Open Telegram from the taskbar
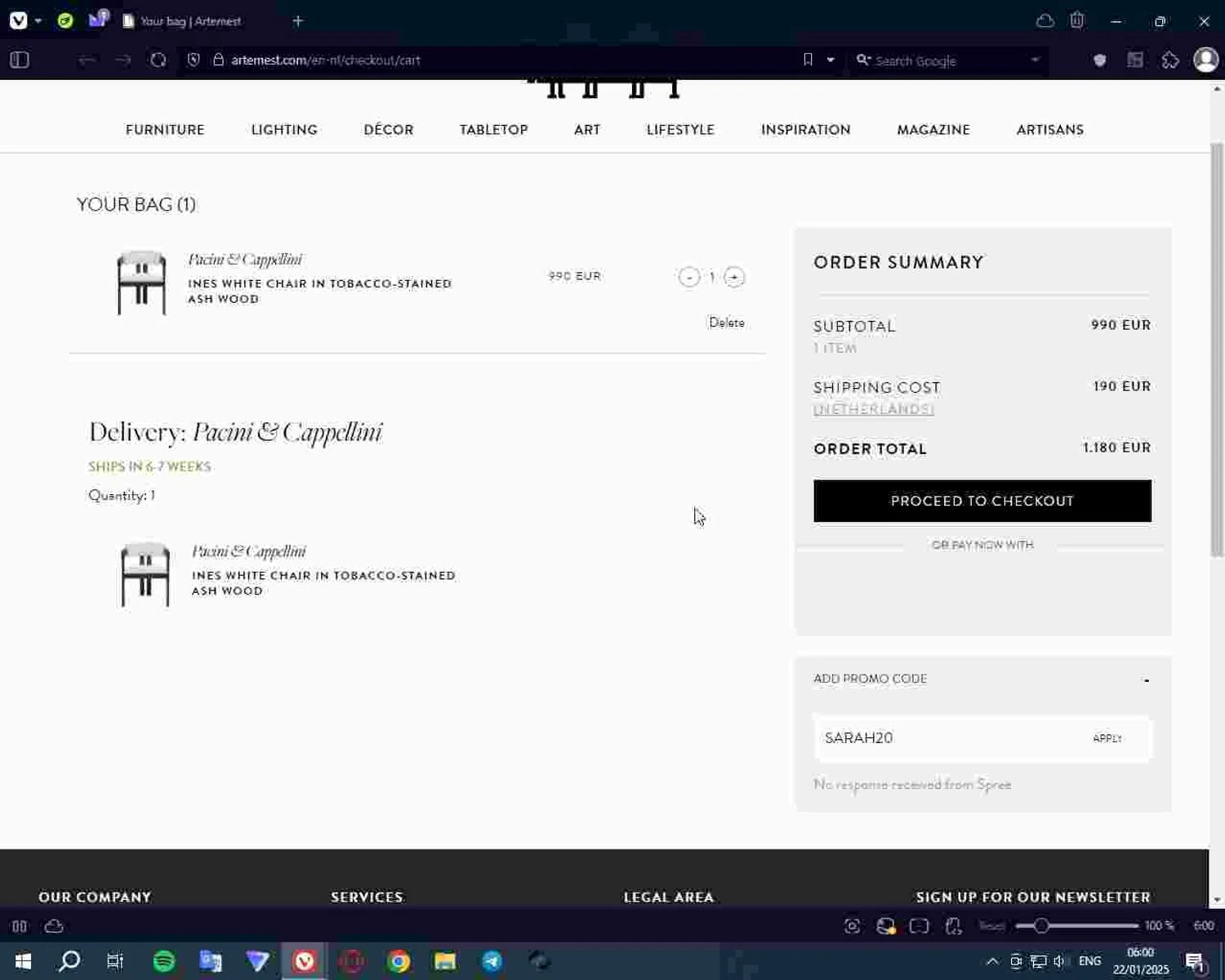This screenshot has height=980, width=1225. [x=492, y=961]
